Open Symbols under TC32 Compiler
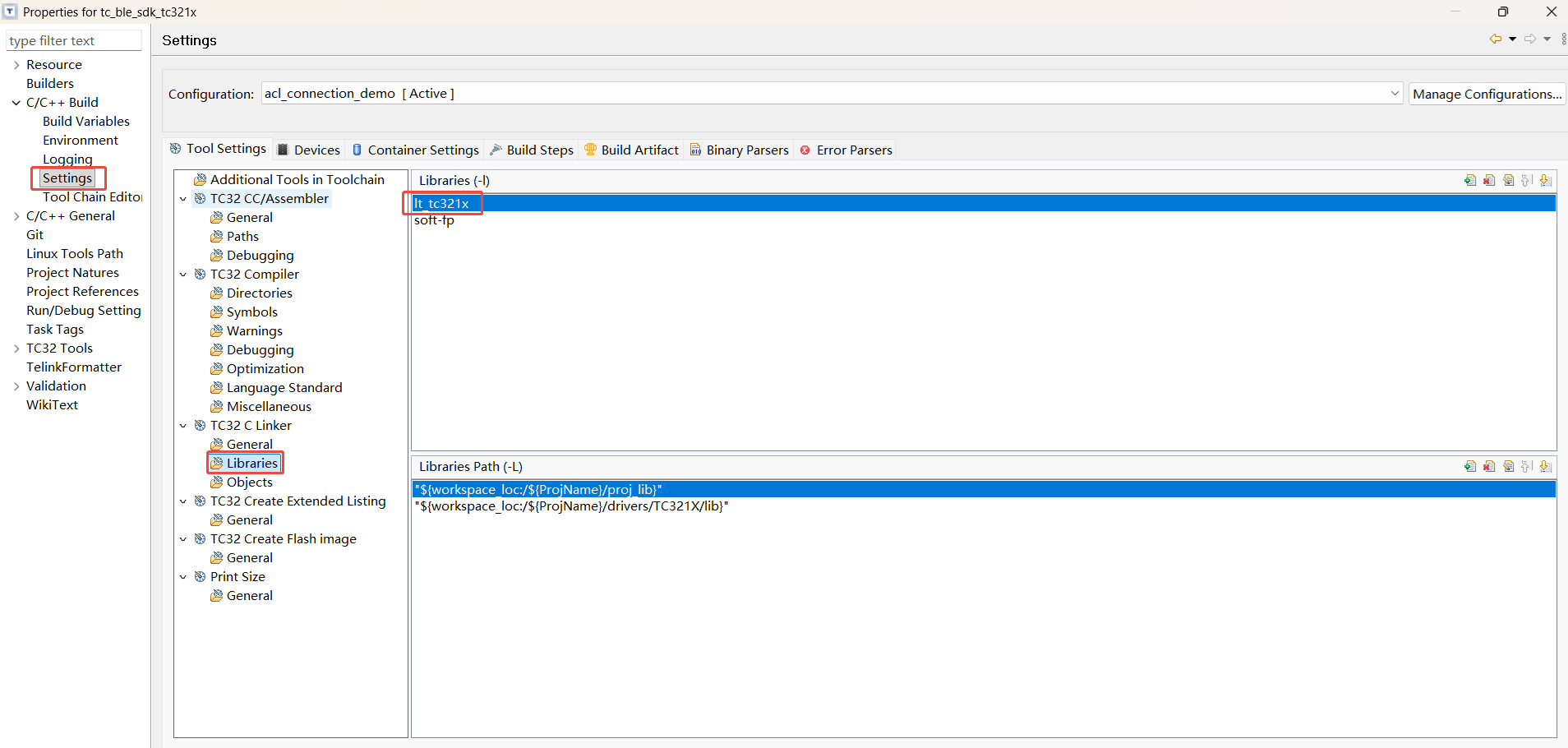The height and width of the screenshot is (748, 1568). tap(244, 312)
